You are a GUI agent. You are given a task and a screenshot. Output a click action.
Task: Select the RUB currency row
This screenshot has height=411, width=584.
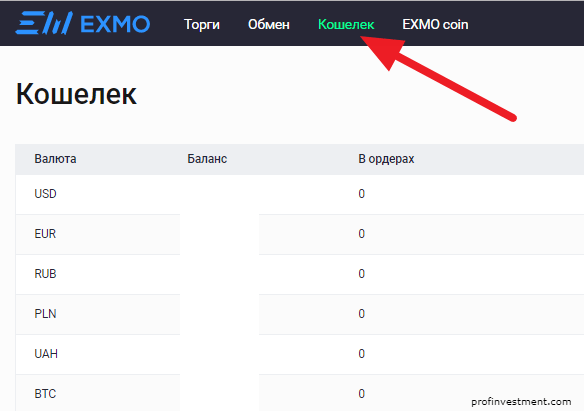click(299, 274)
